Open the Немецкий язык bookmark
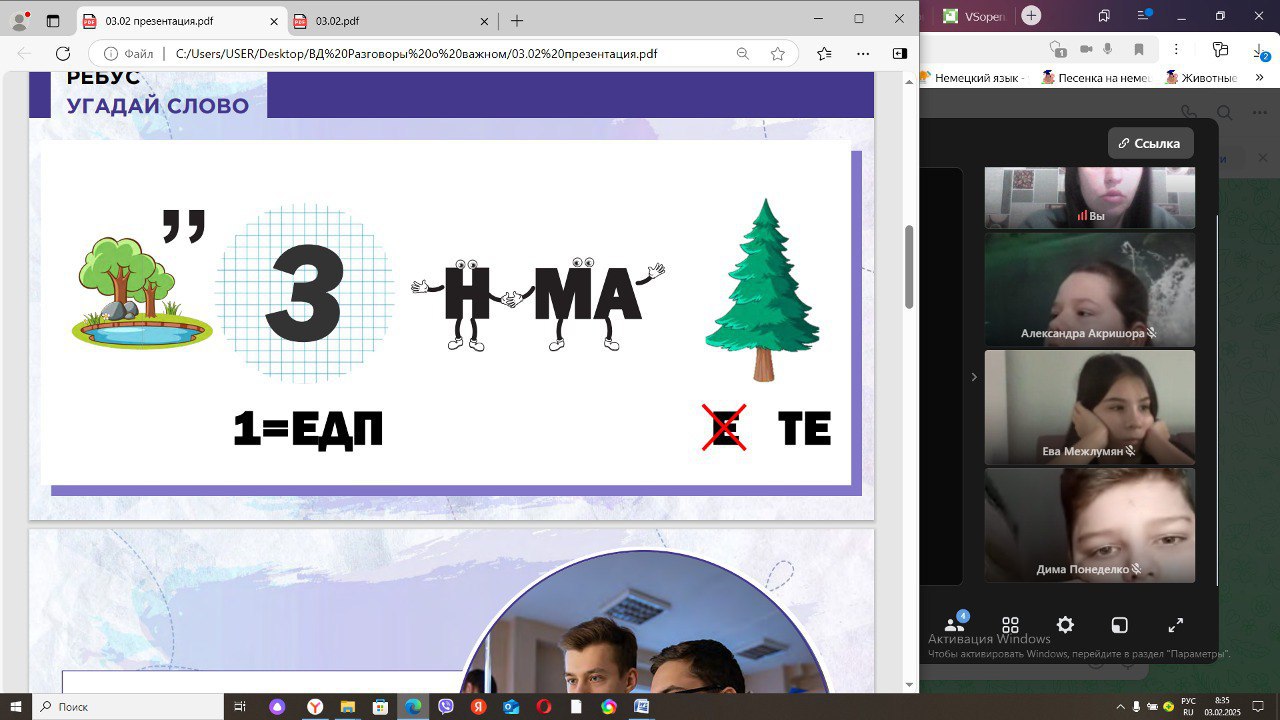The width and height of the screenshot is (1280, 720). (973, 77)
